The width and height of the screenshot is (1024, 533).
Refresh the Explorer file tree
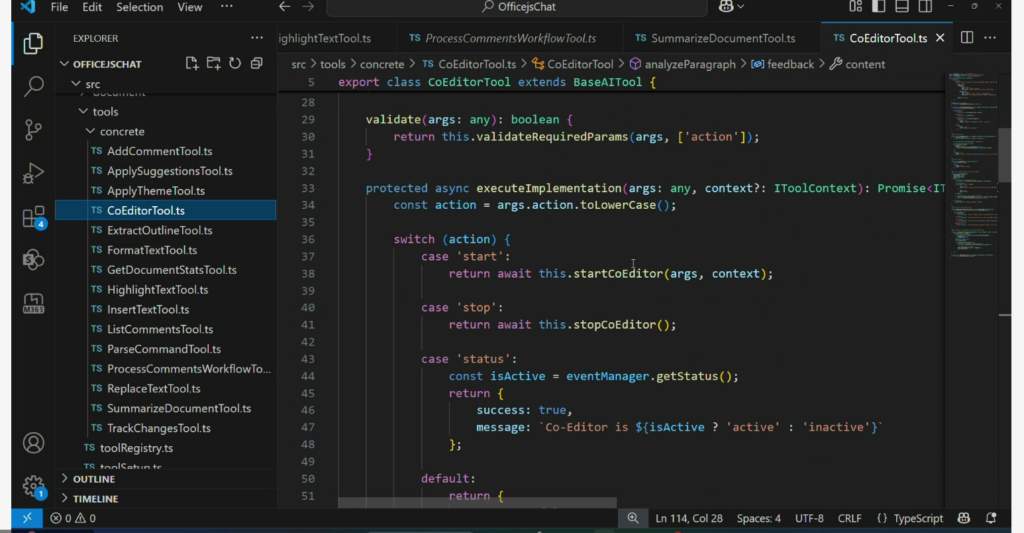pyautogui.click(x=234, y=64)
